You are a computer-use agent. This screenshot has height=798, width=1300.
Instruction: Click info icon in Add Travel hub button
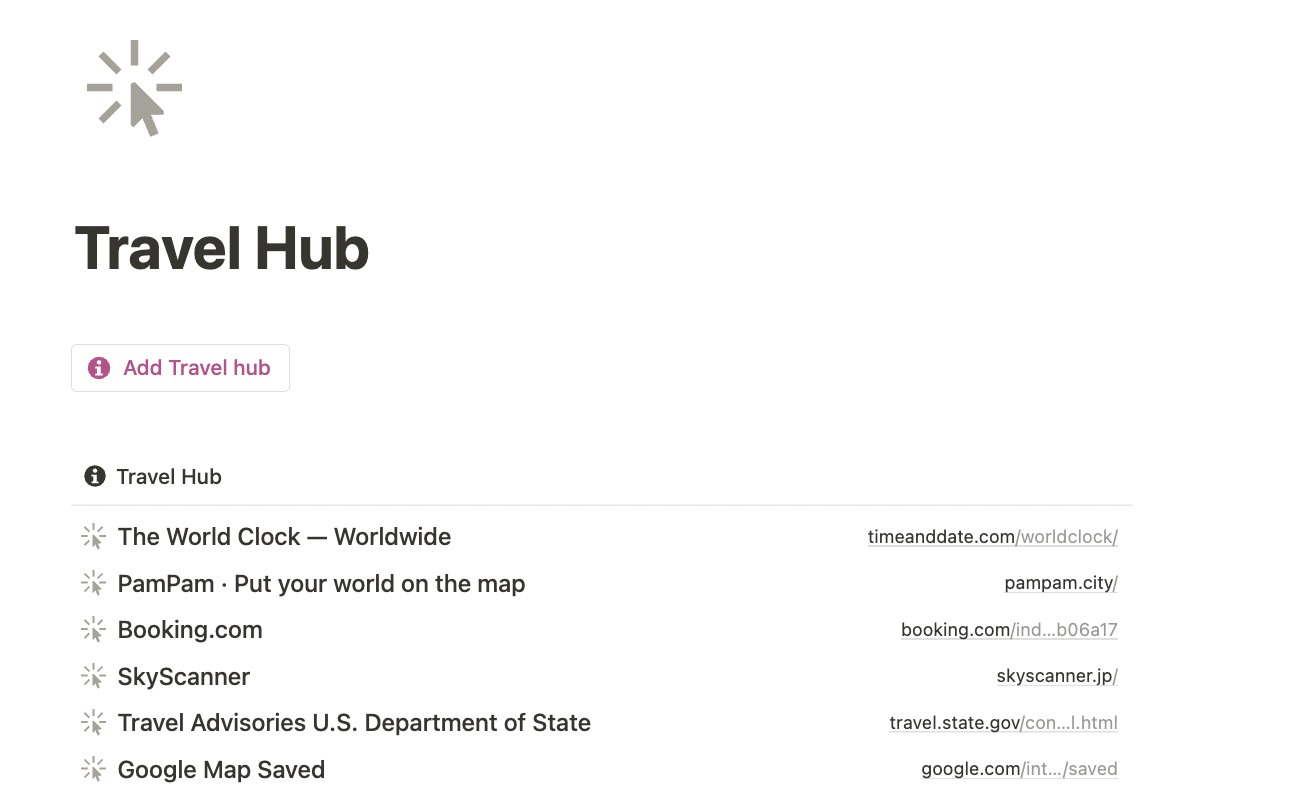click(x=99, y=368)
